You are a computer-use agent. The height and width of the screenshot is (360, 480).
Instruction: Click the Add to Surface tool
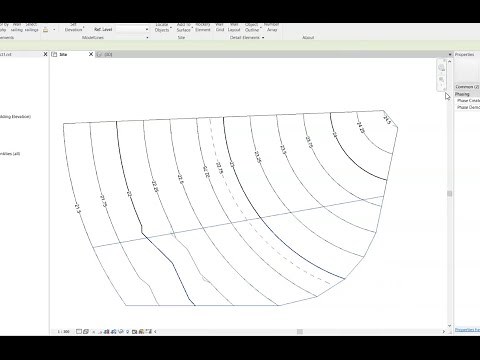184,27
